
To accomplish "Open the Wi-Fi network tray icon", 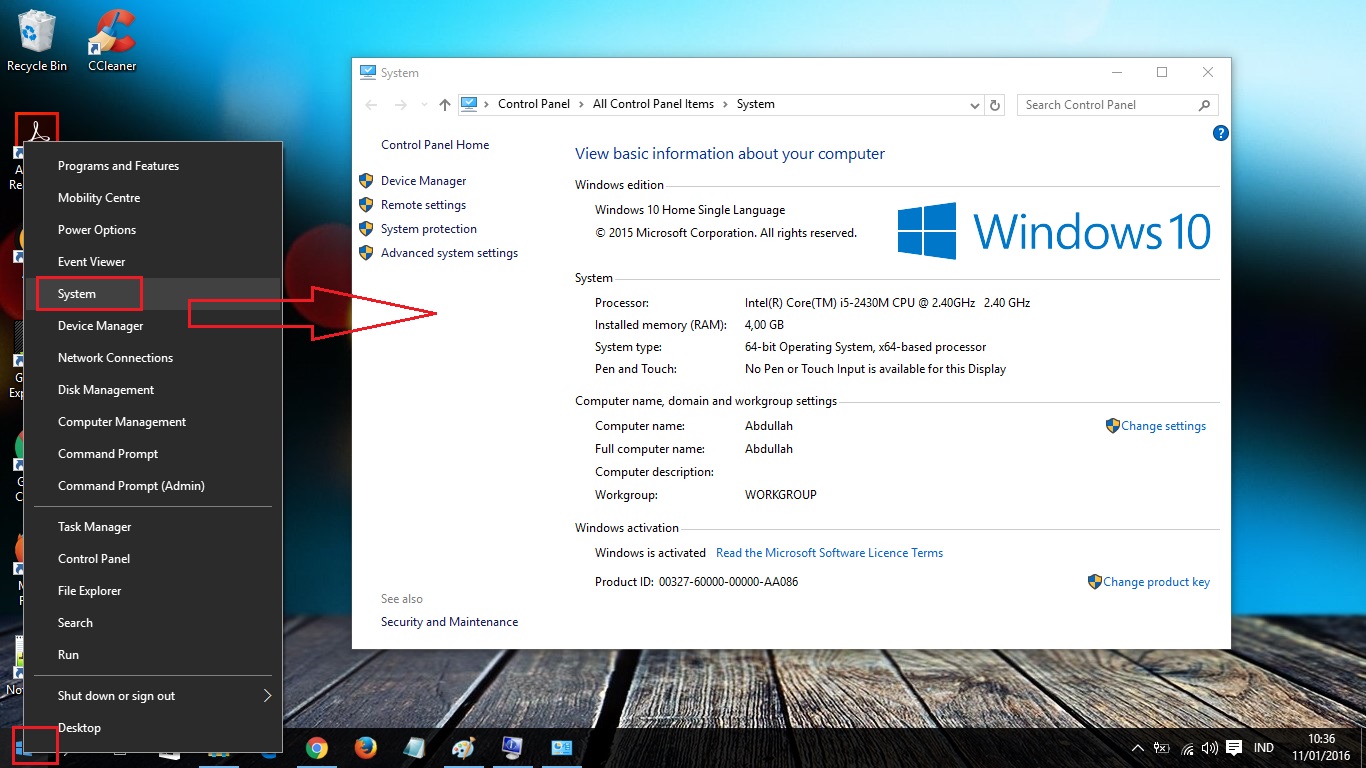I will point(1187,748).
